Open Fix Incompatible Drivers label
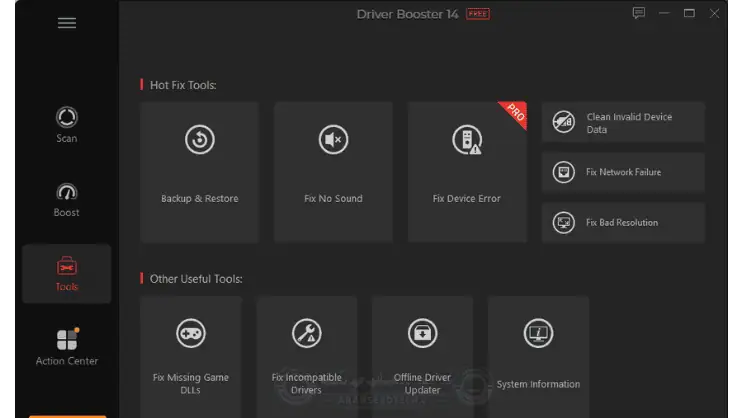The height and width of the screenshot is (418, 743). (x=307, y=383)
